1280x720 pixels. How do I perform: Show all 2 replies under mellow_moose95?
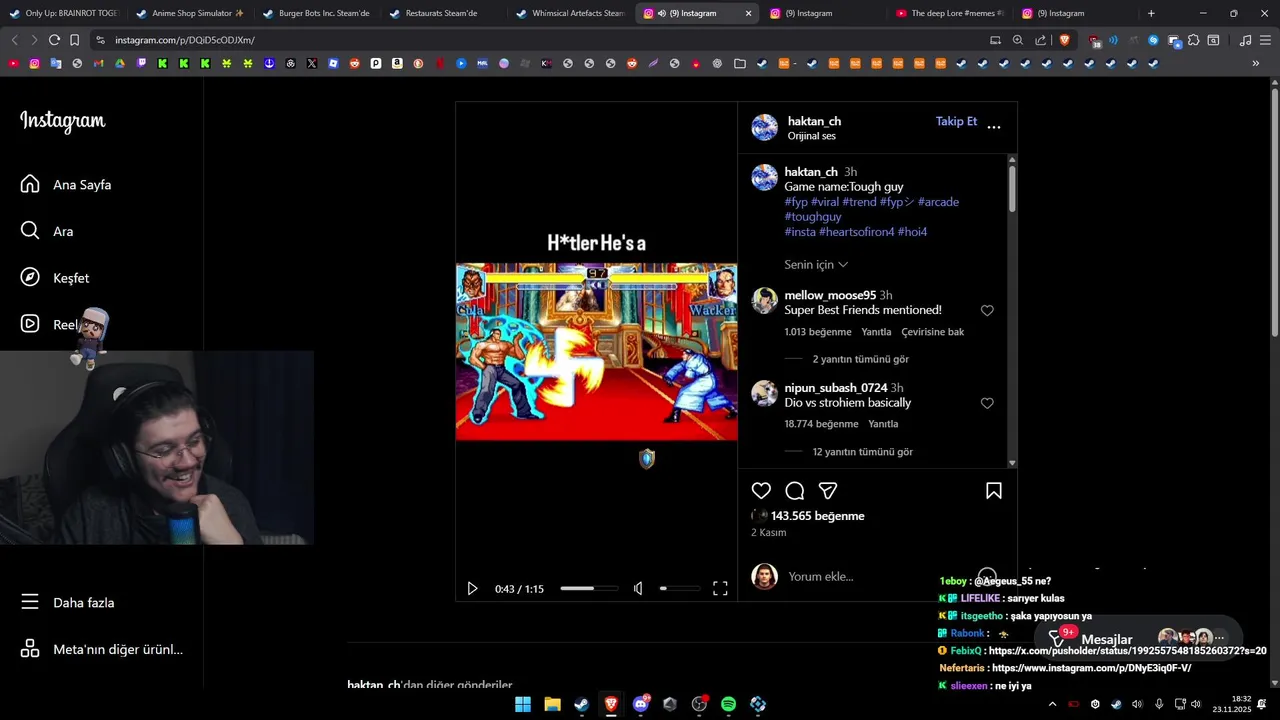click(x=860, y=359)
